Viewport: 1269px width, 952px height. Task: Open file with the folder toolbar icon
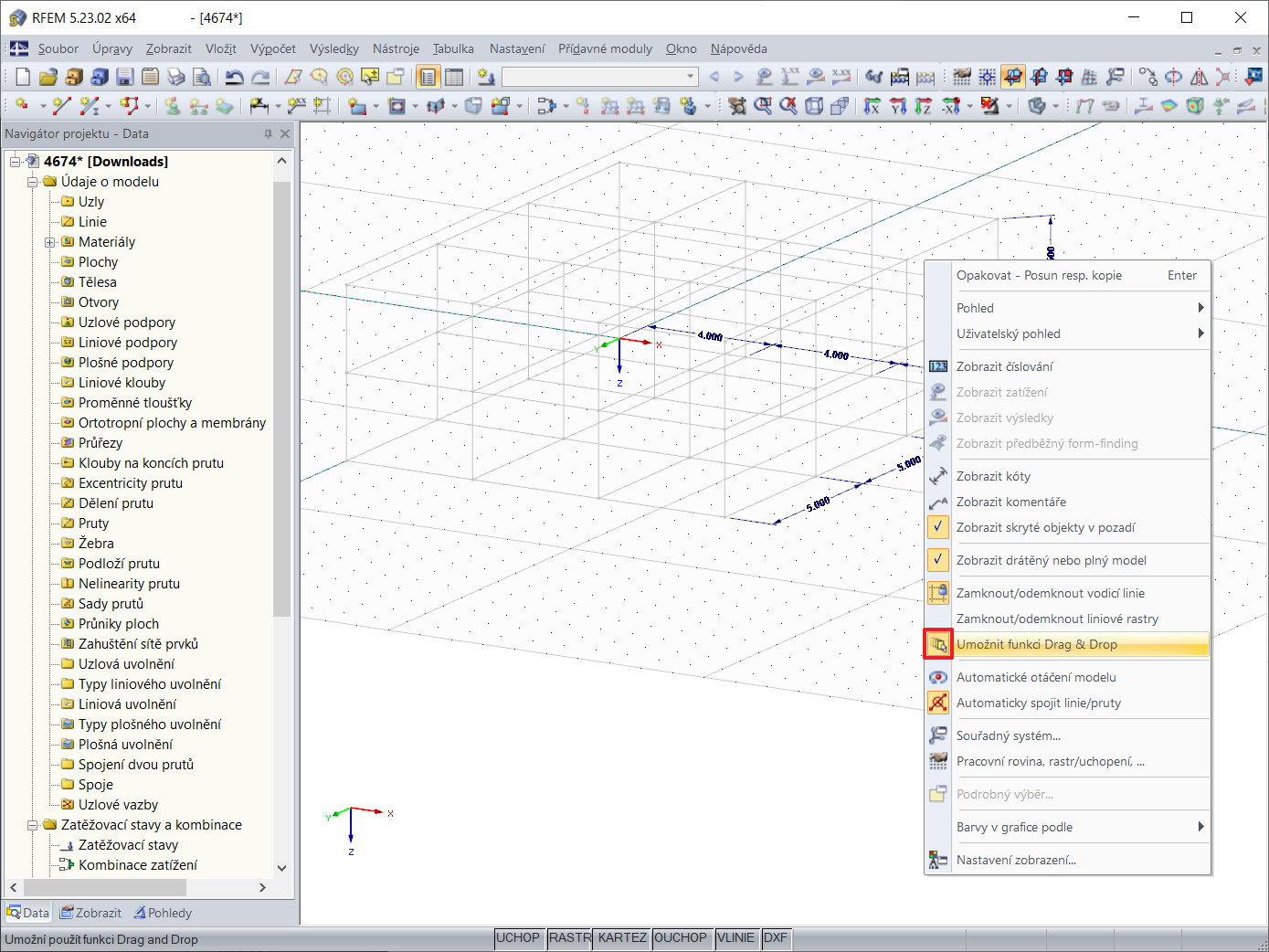tap(48, 78)
